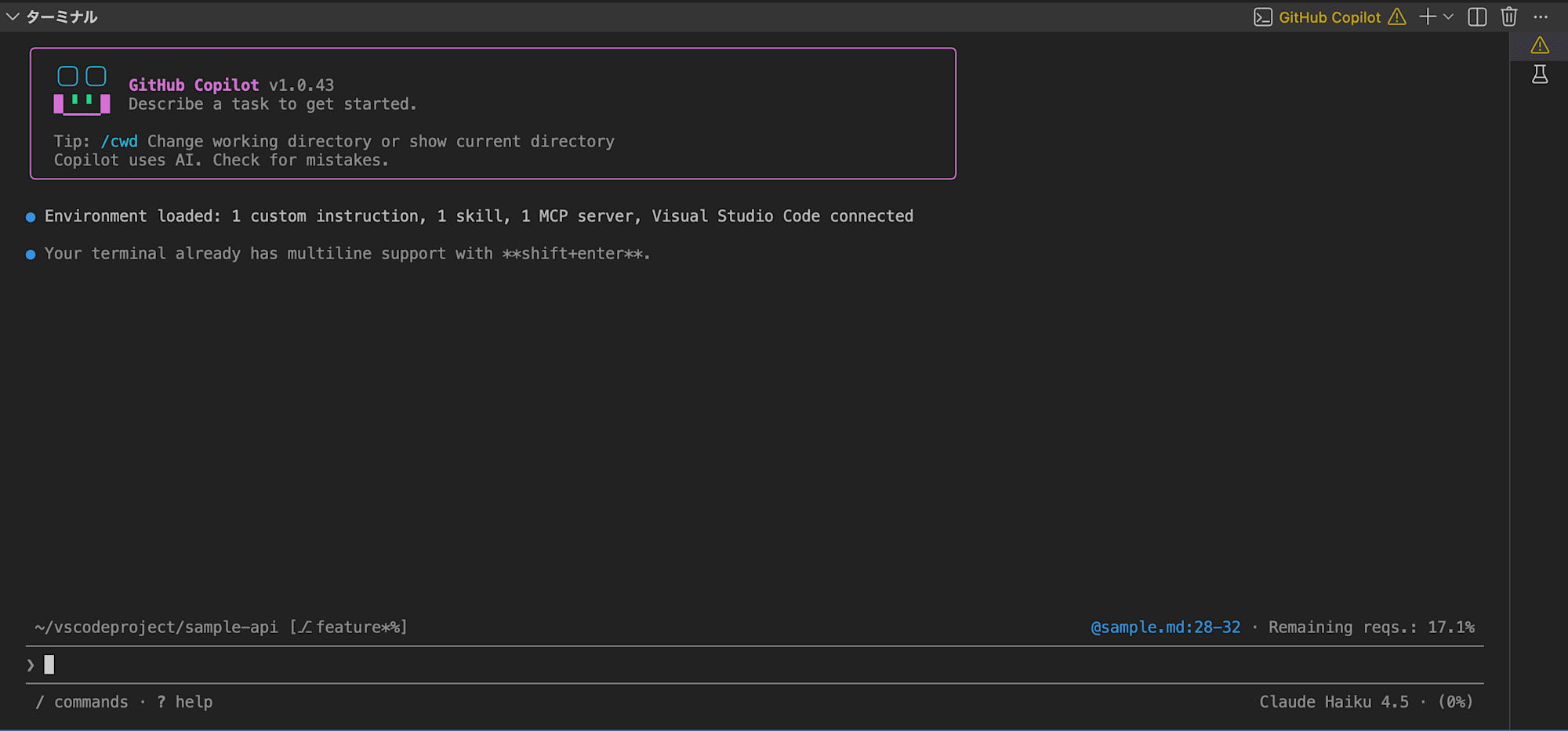
Task: Kill terminal with the trash icon
Action: [x=1509, y=16]
